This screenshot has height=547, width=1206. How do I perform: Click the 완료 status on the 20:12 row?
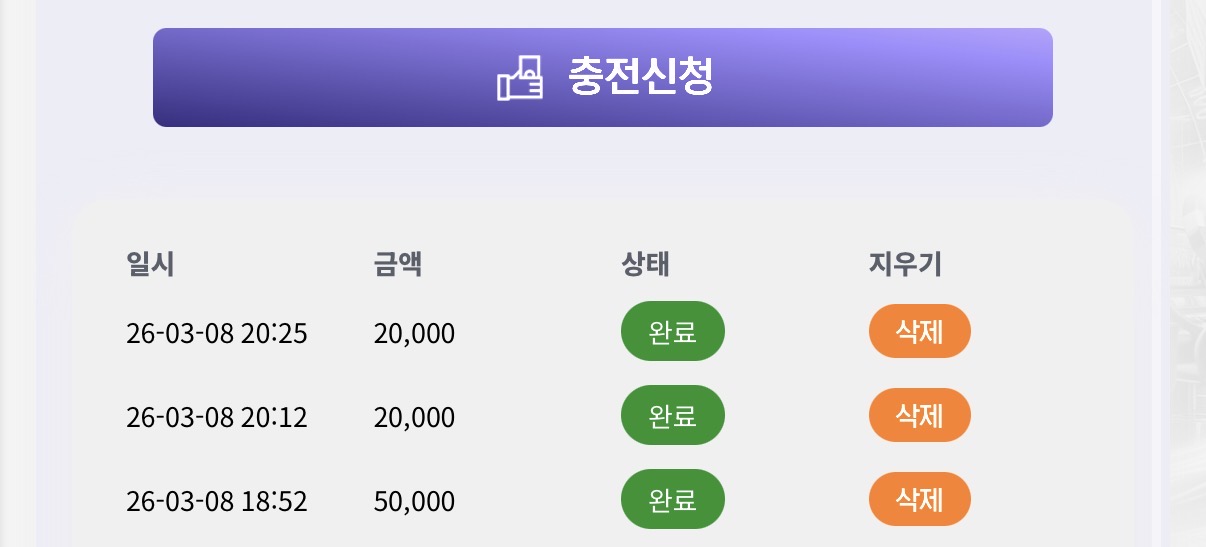pyautogui.click(x=672, y=415)
